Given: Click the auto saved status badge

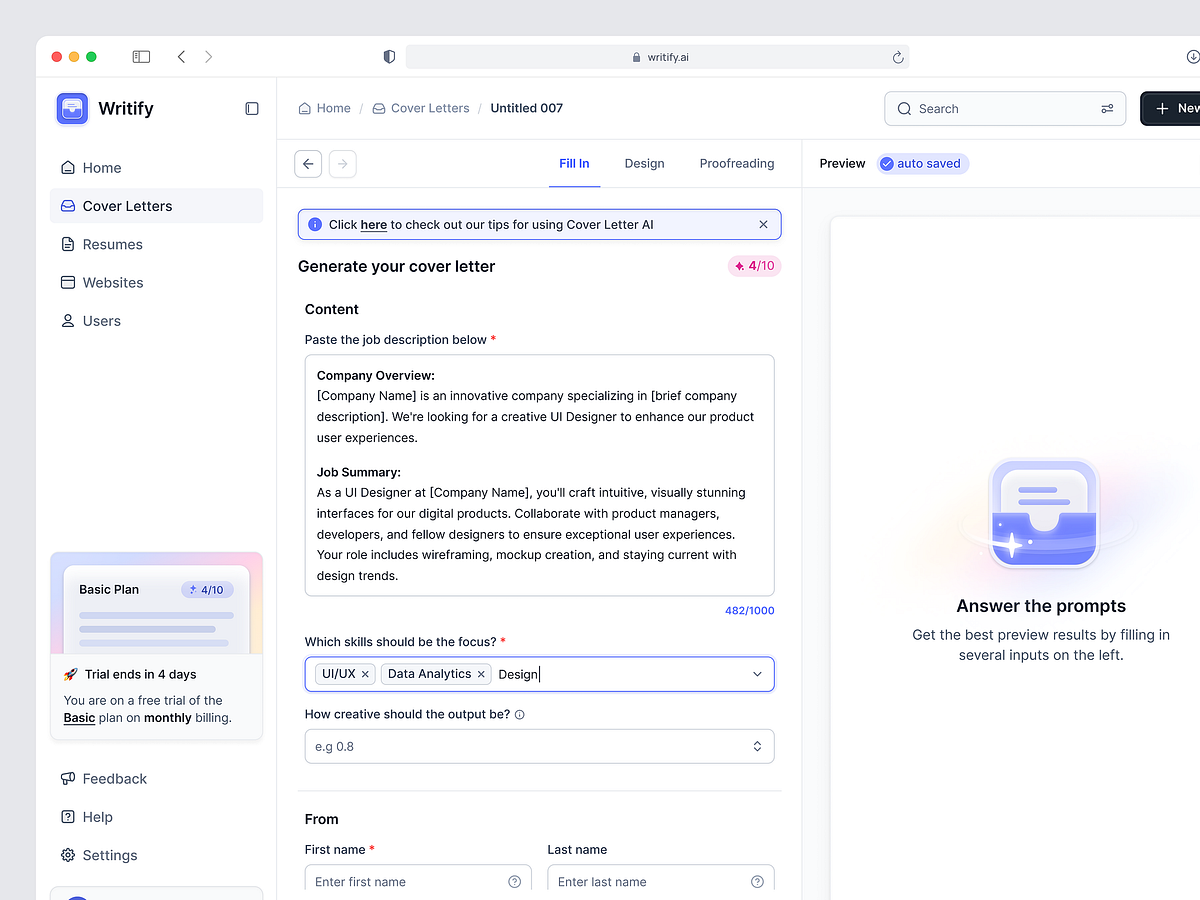Looking at the screenshot, I should (922, 163).
